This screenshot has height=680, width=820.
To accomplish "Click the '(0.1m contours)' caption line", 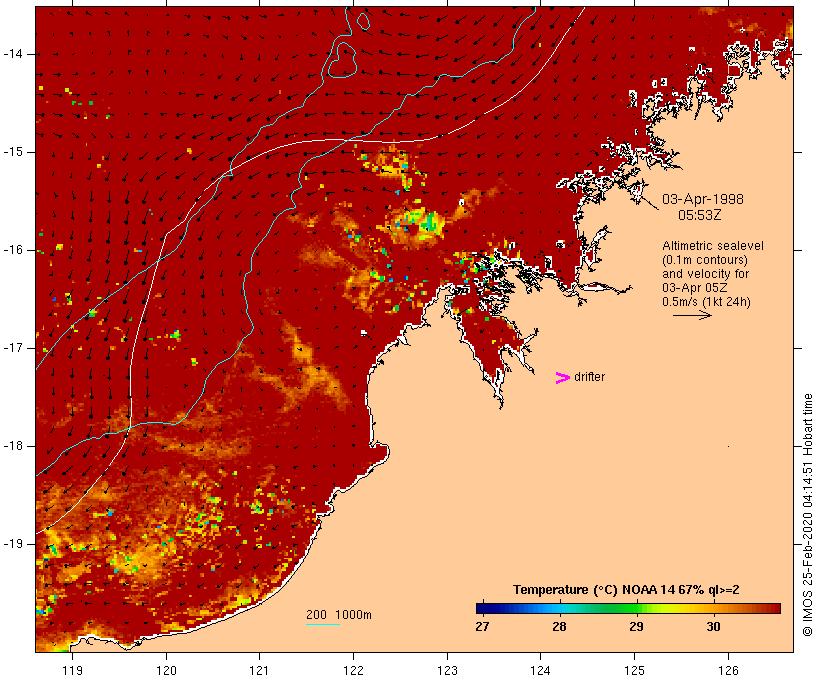I will [x=704, y=260].
